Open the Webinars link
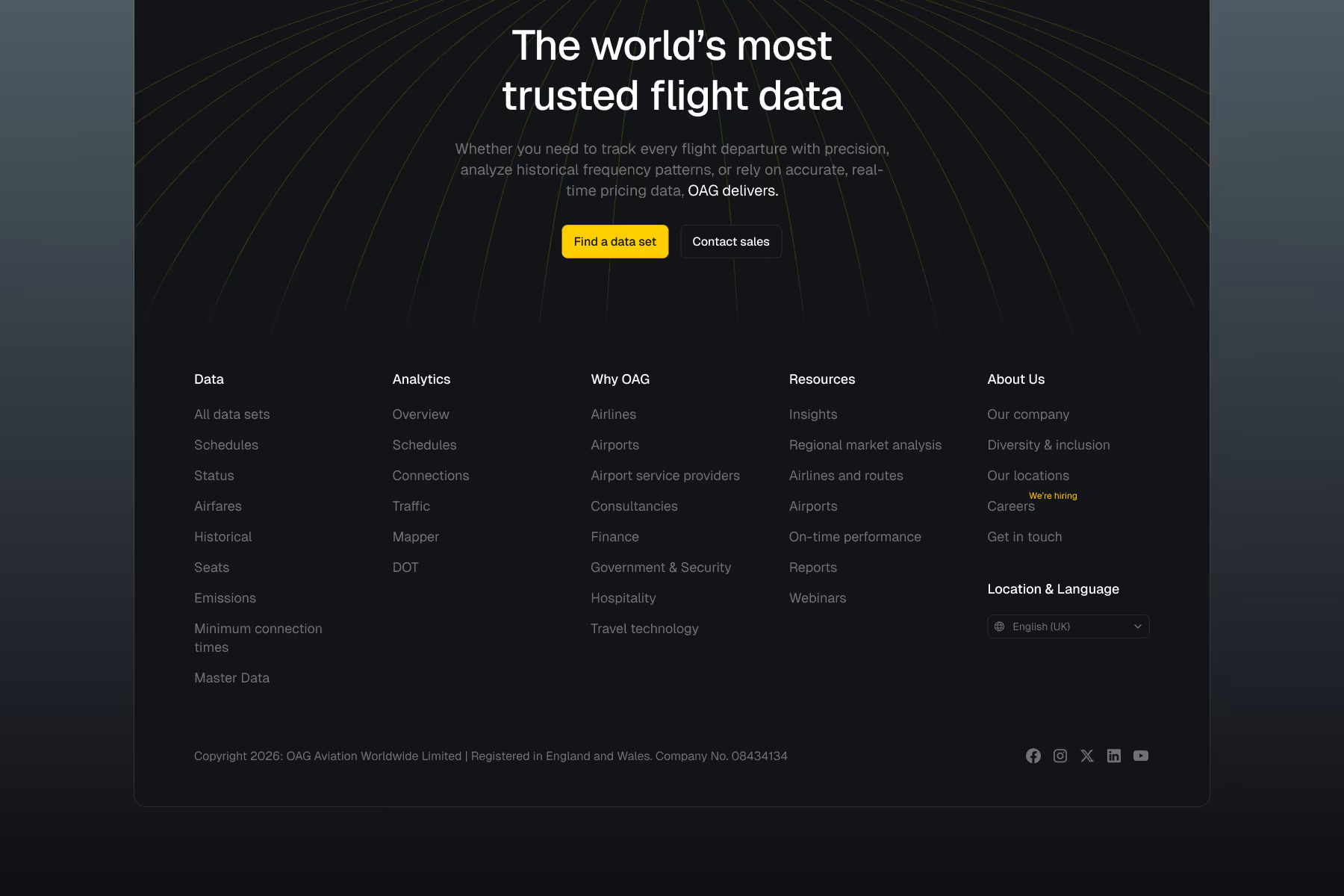This screenshot has width=1344, height=896. pos(818,598)
